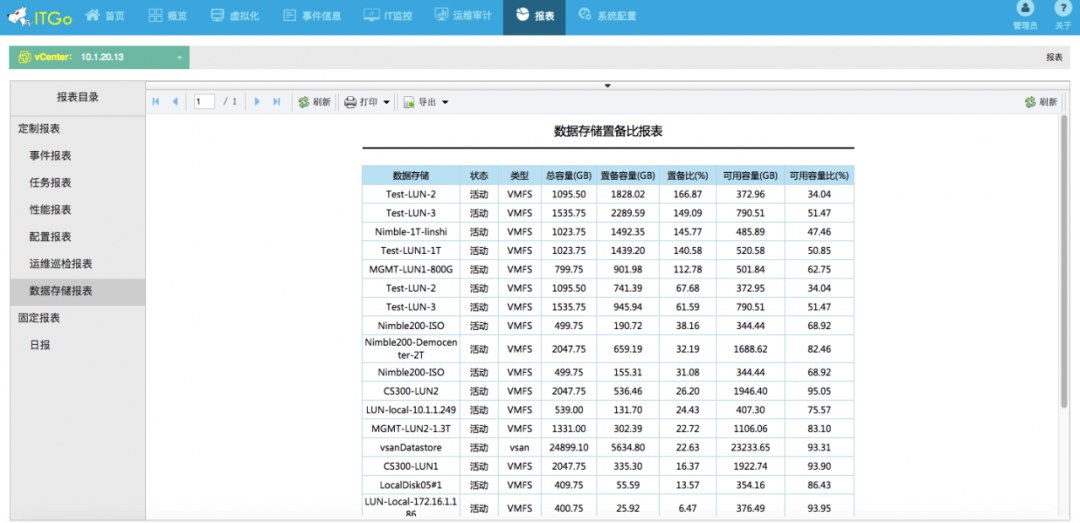
Task: Click the 置备容量(GB) column header
Action: click(627, 175)
